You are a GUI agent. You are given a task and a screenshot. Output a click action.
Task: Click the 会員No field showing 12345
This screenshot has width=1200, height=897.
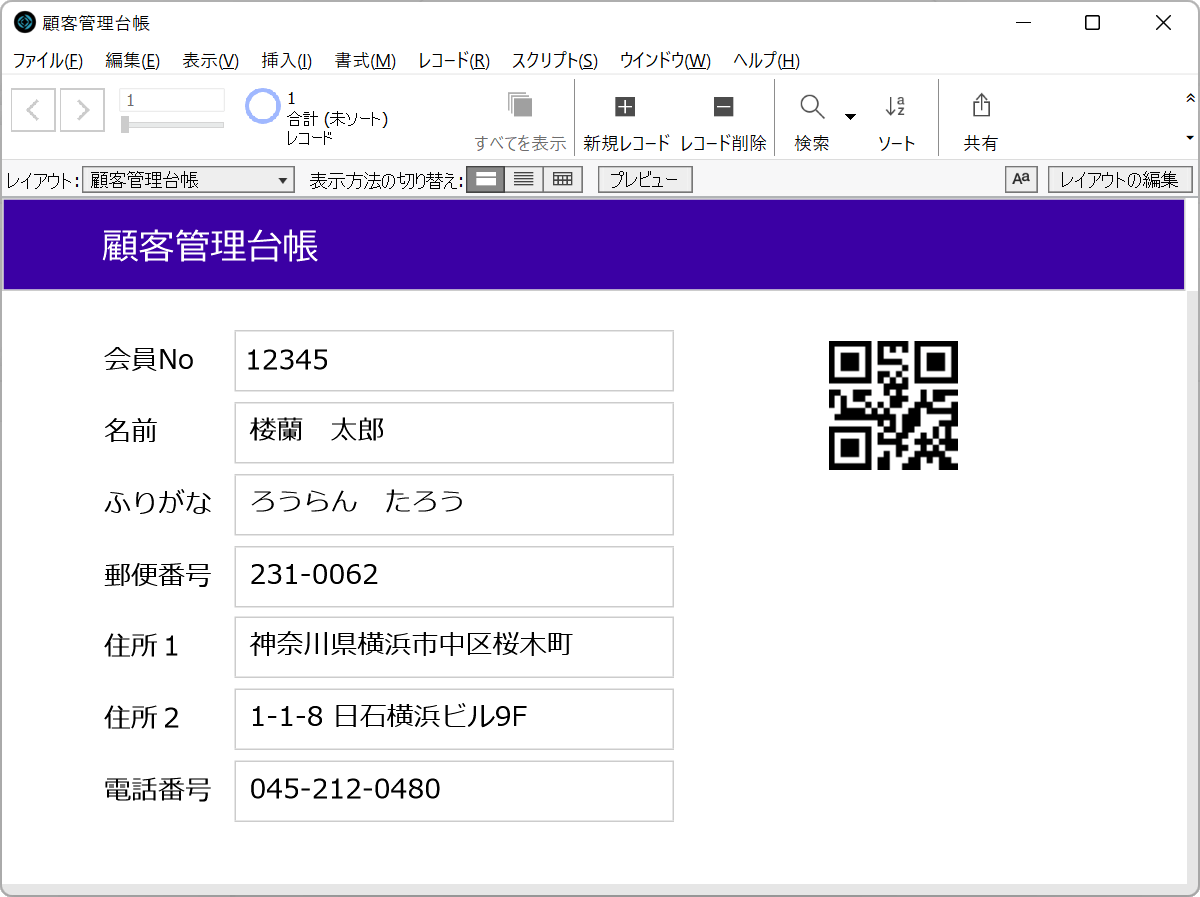click(453, 360)
